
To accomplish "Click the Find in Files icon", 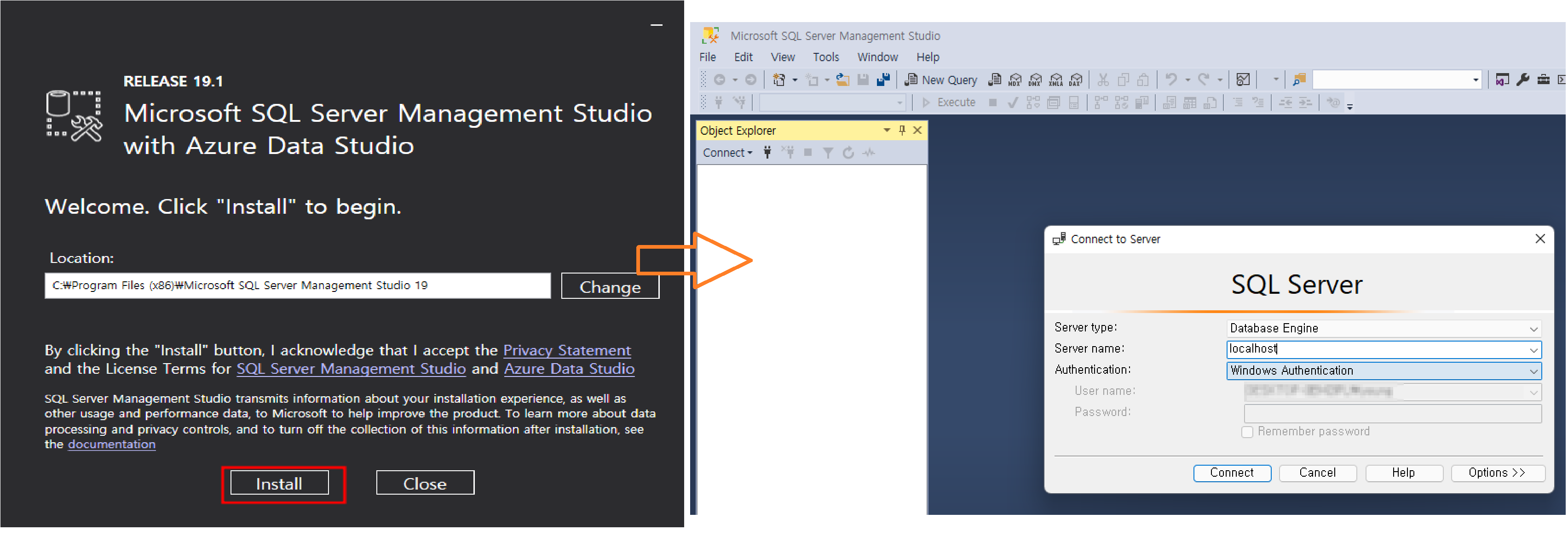I will click(x=1299, y=80).
